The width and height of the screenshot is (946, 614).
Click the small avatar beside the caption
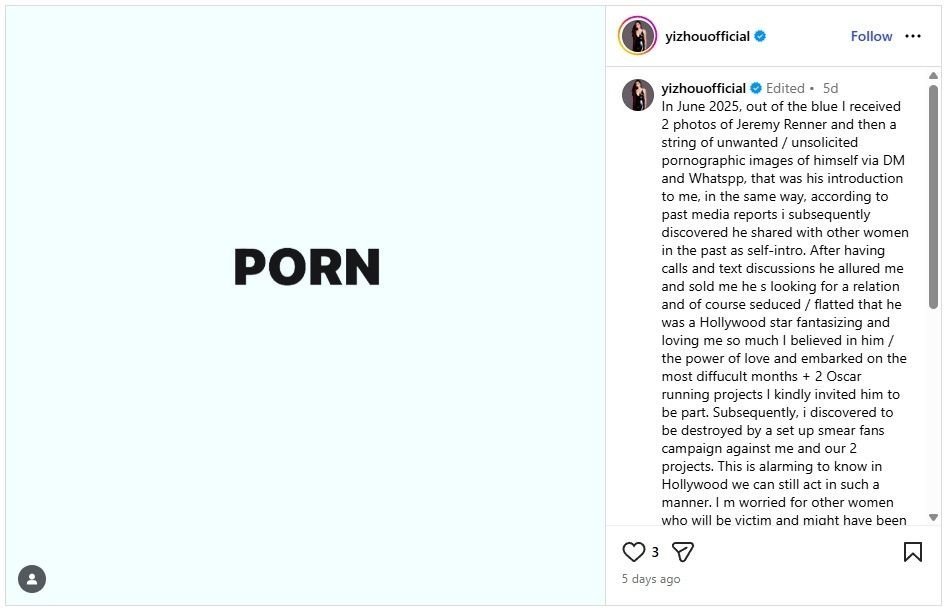pos(638,95)
